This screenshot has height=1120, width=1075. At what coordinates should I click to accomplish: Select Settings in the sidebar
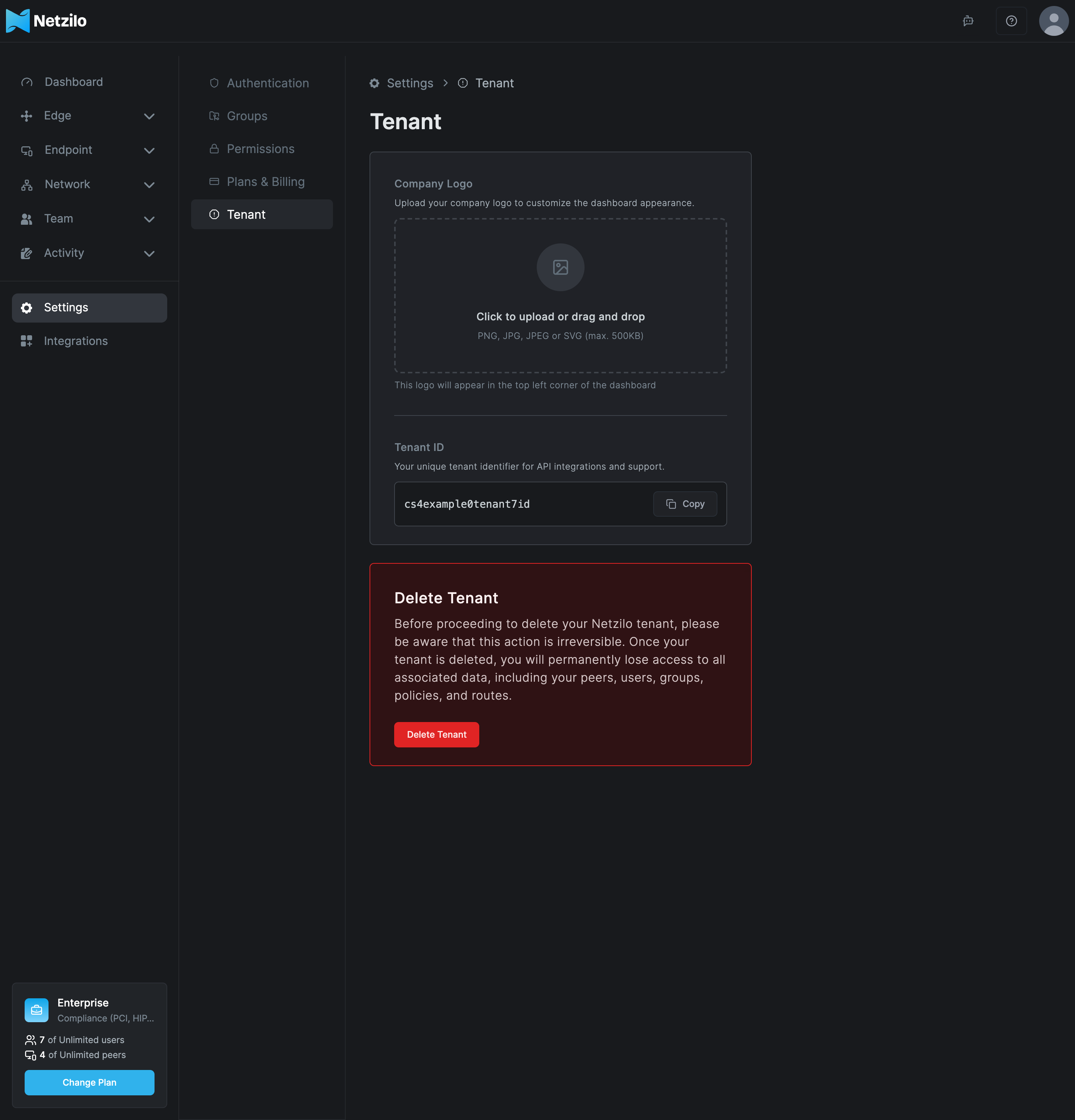point(89,308)
